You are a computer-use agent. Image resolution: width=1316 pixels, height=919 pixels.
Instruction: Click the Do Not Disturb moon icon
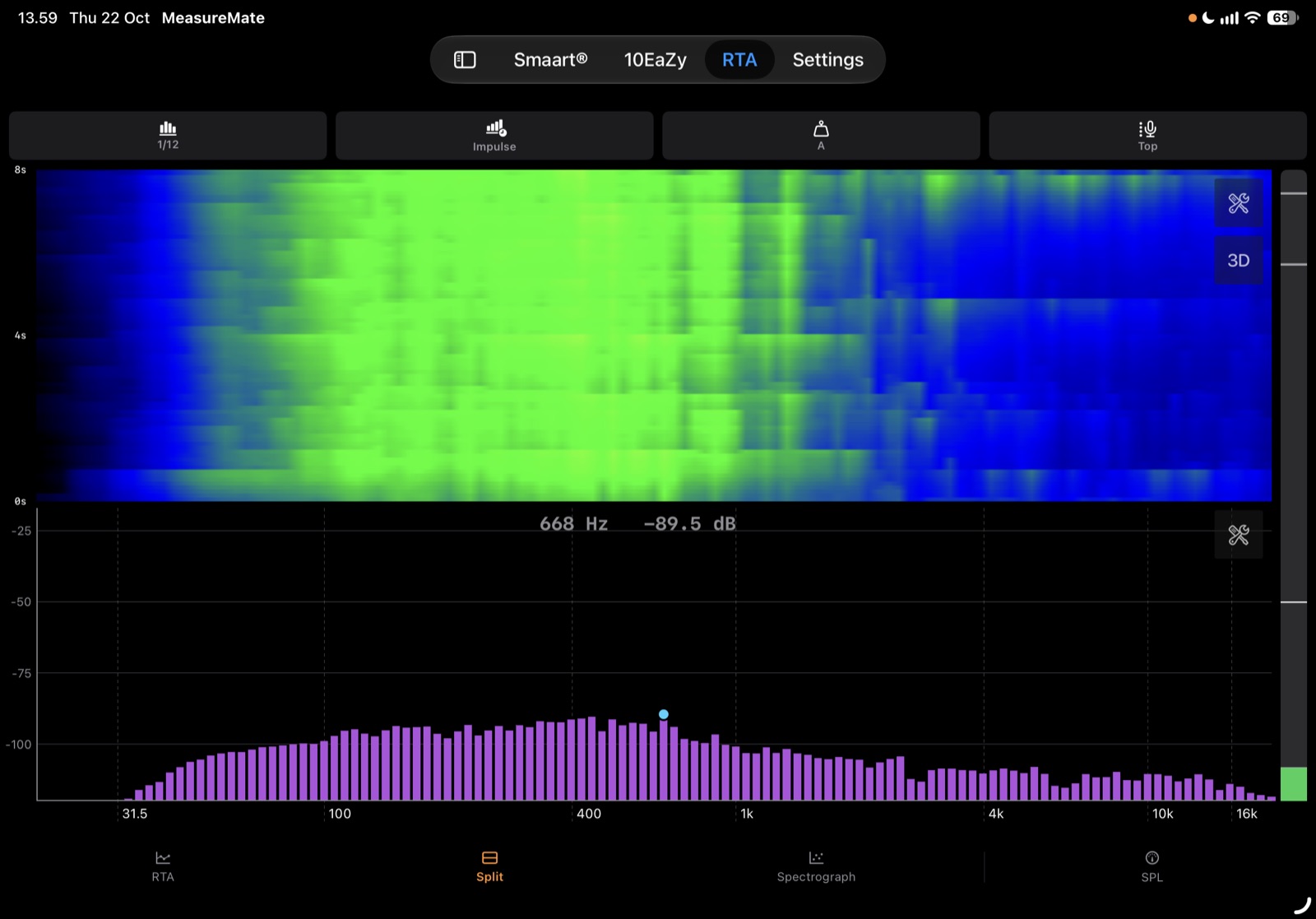pos(1207,17)
